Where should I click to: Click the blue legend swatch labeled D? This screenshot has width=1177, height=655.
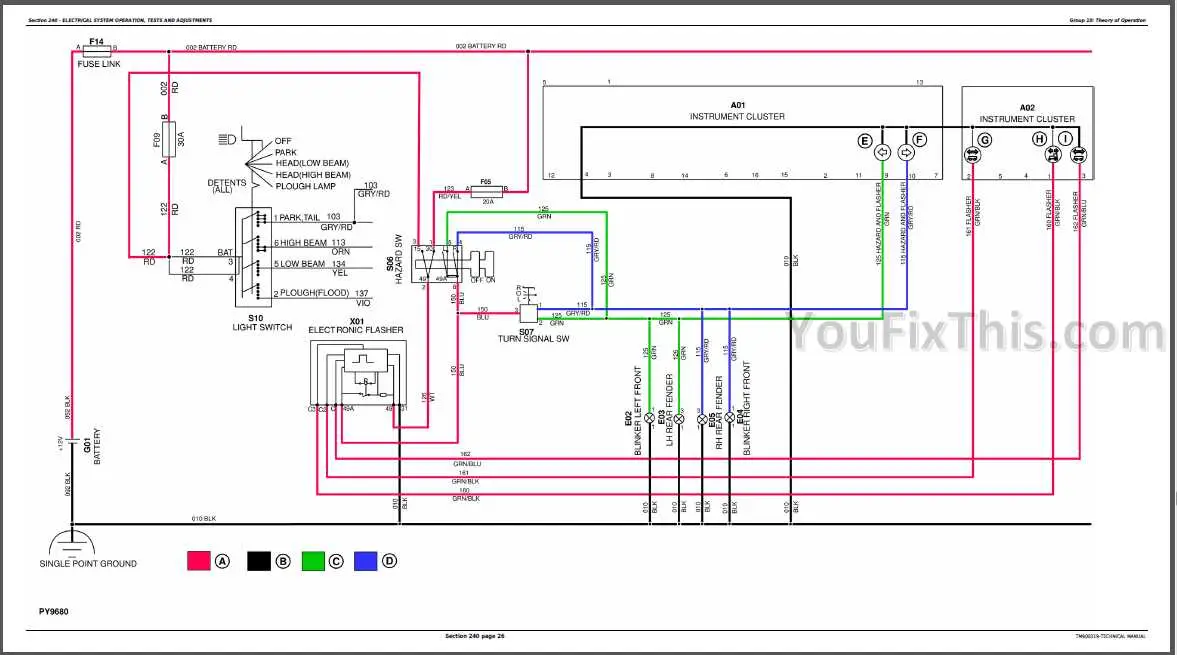pos(365,560)
